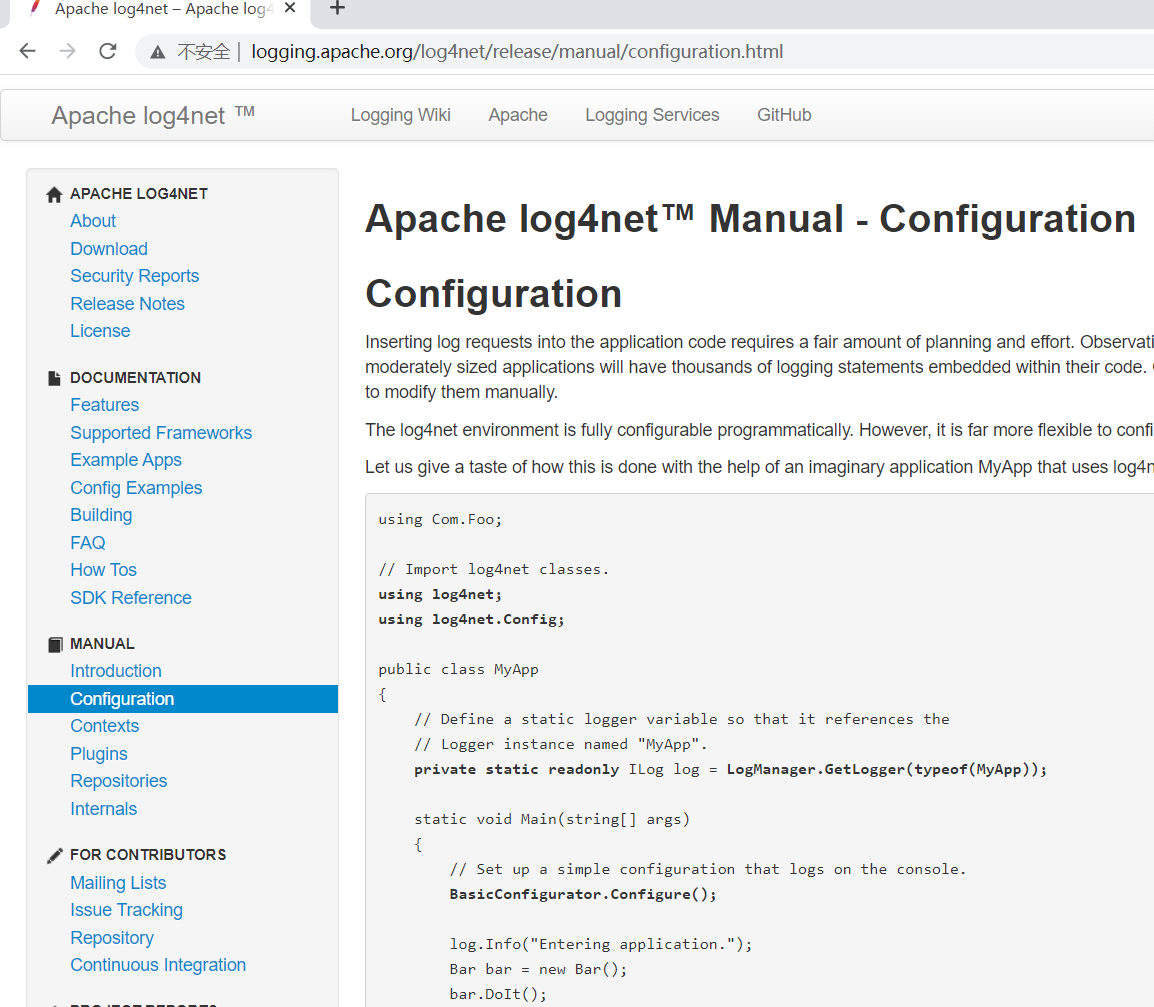
Task: Click code line with LogManager.GetLogger
Action: [x=730, y=770]
